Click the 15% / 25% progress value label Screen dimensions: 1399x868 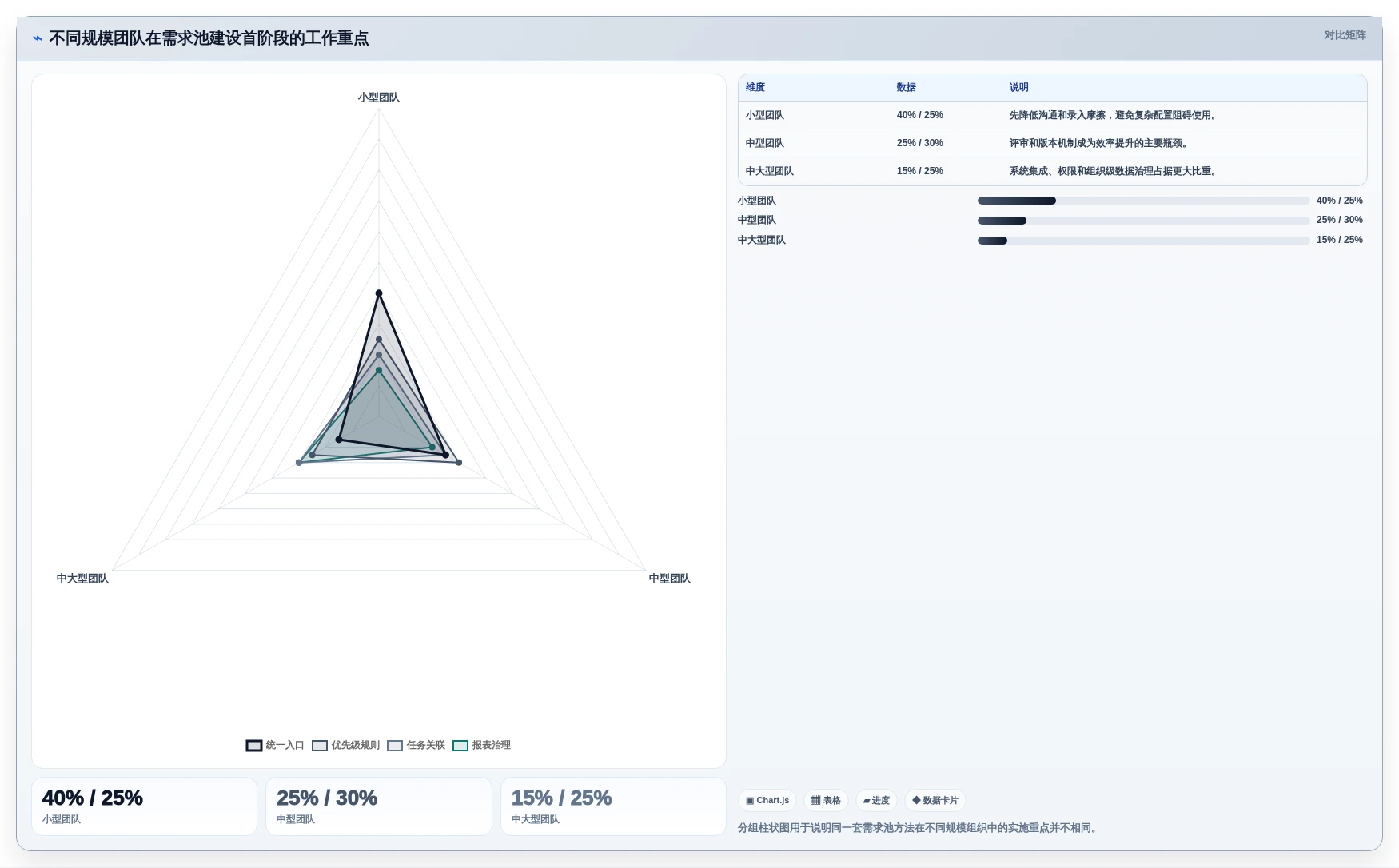click(1340, 240)
